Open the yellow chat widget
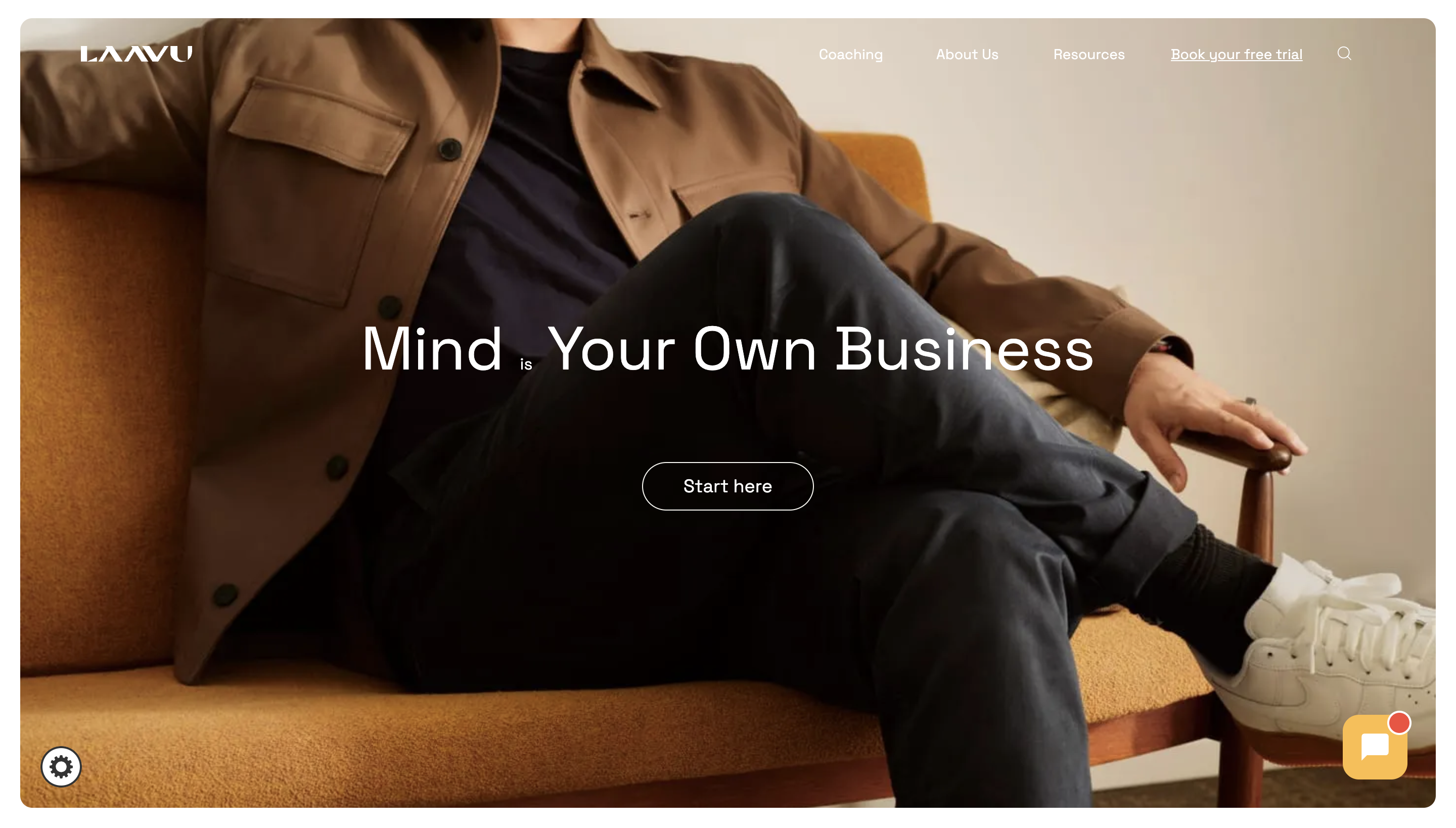This screenshot has width=1456, height=828. coord(1375,747)
